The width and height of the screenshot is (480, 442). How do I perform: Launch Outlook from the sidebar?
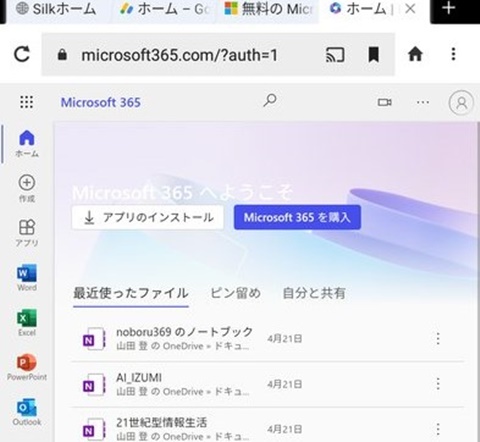27,412
